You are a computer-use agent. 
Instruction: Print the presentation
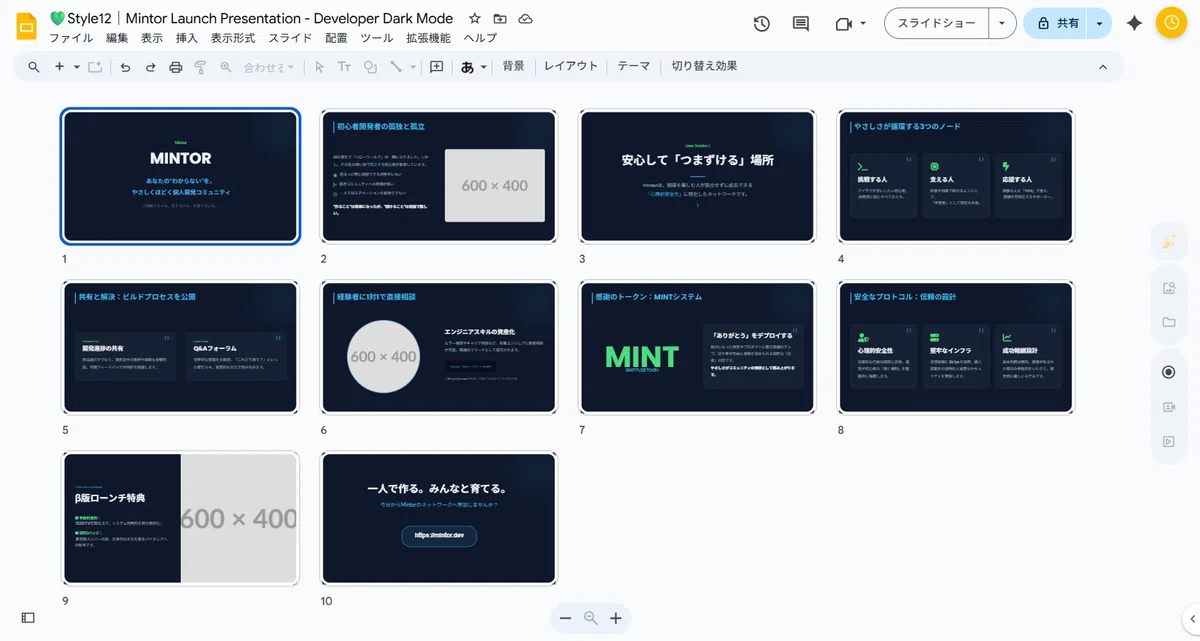tap(176, 67)
